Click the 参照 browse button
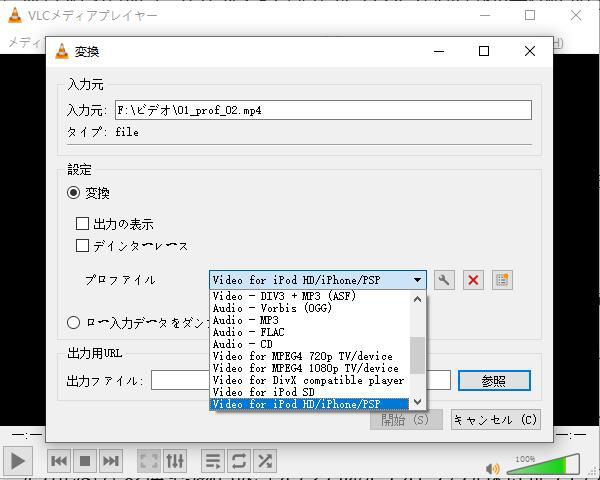The height and width of the screenshot is (480, 600). click(494, 380)
